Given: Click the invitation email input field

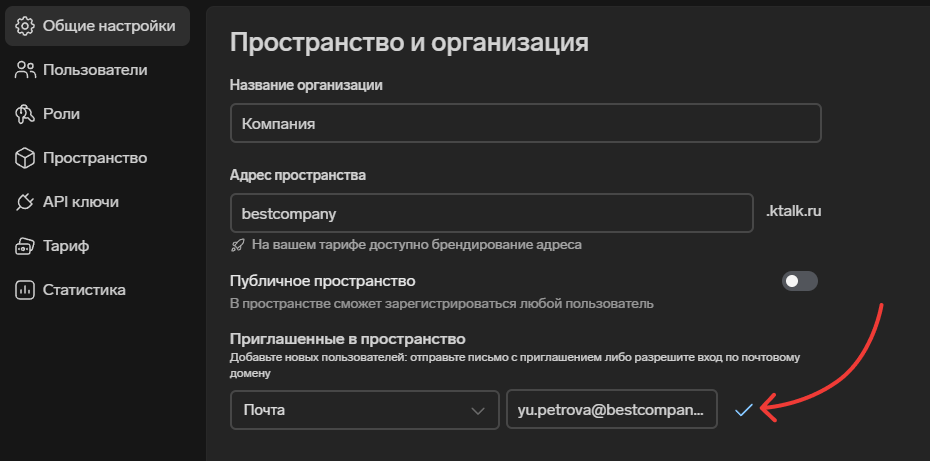Looking at the screenshot, I should click(611, 410).
